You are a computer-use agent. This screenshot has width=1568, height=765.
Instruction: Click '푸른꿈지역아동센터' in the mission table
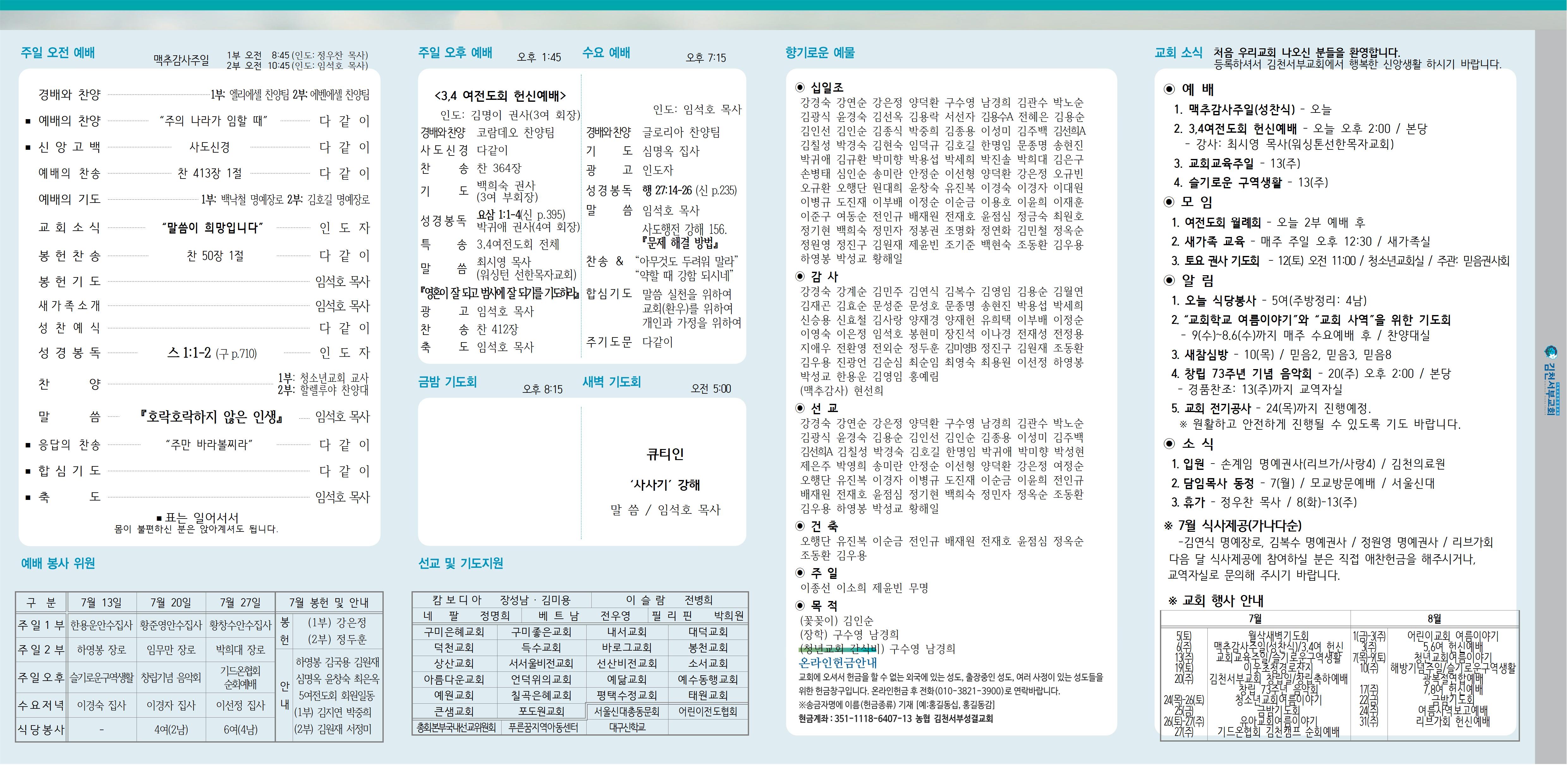point(543,727)
